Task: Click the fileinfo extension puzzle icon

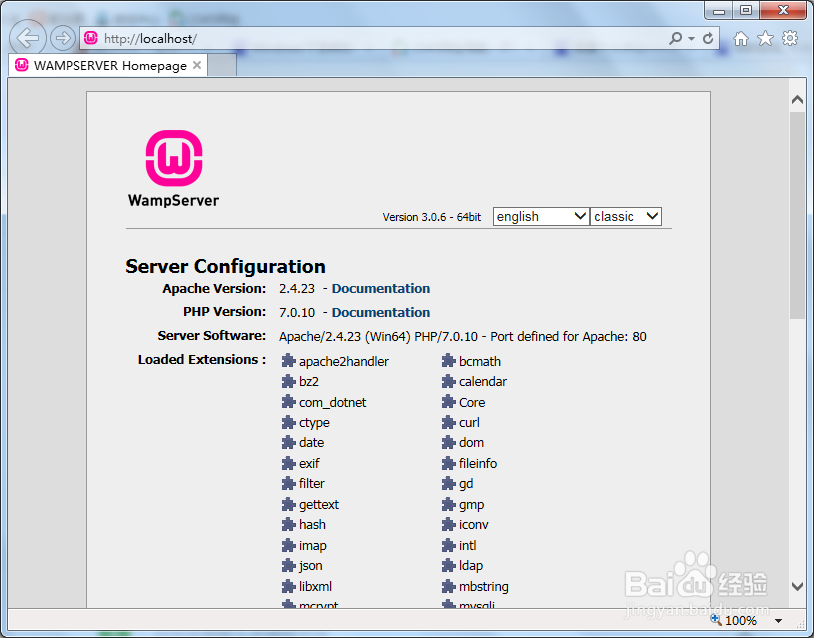Action: tap(449, 463)
